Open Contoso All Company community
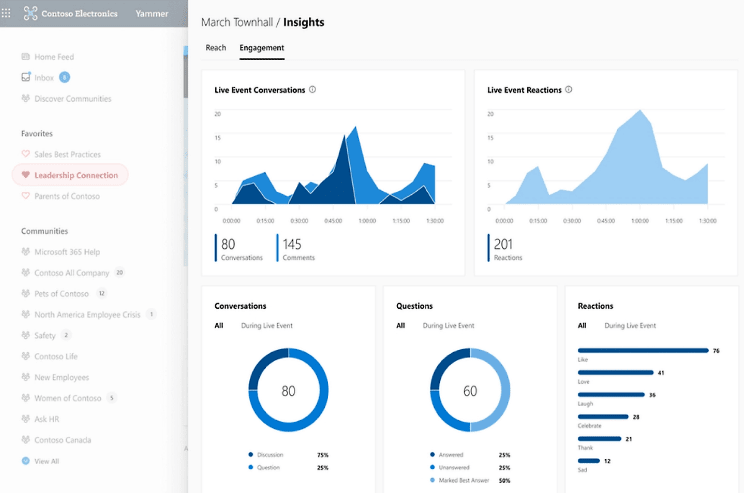Image resolution: width=746 pixels, height=493 pixels. point(72,273)
